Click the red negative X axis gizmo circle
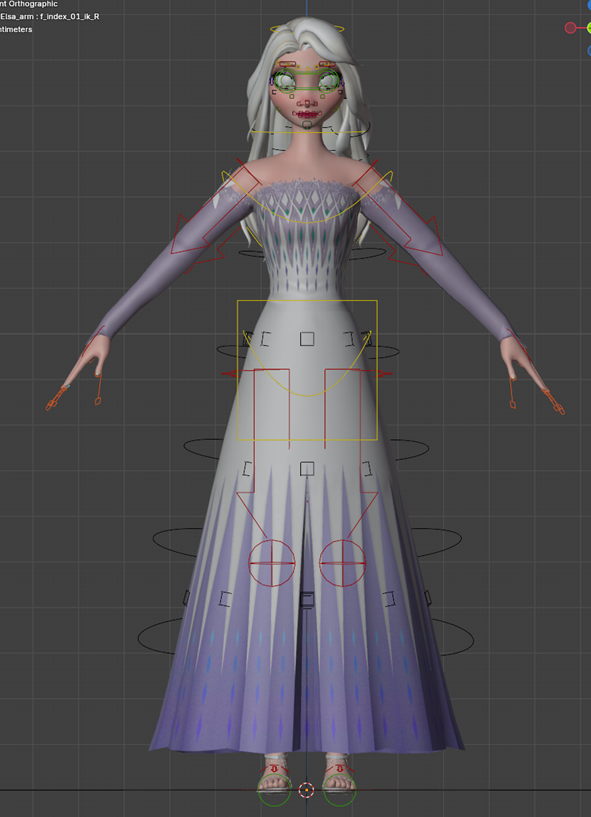591x817 pixels. (x=571, y=28)
